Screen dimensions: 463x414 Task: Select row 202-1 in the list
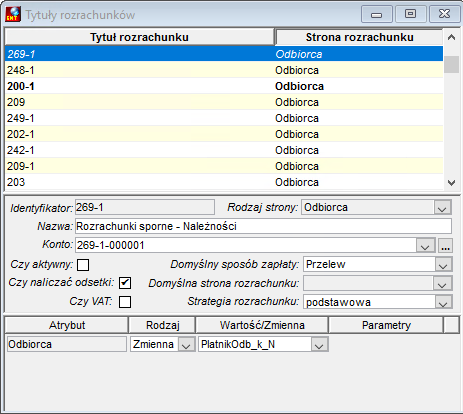(x=224, y=134)
